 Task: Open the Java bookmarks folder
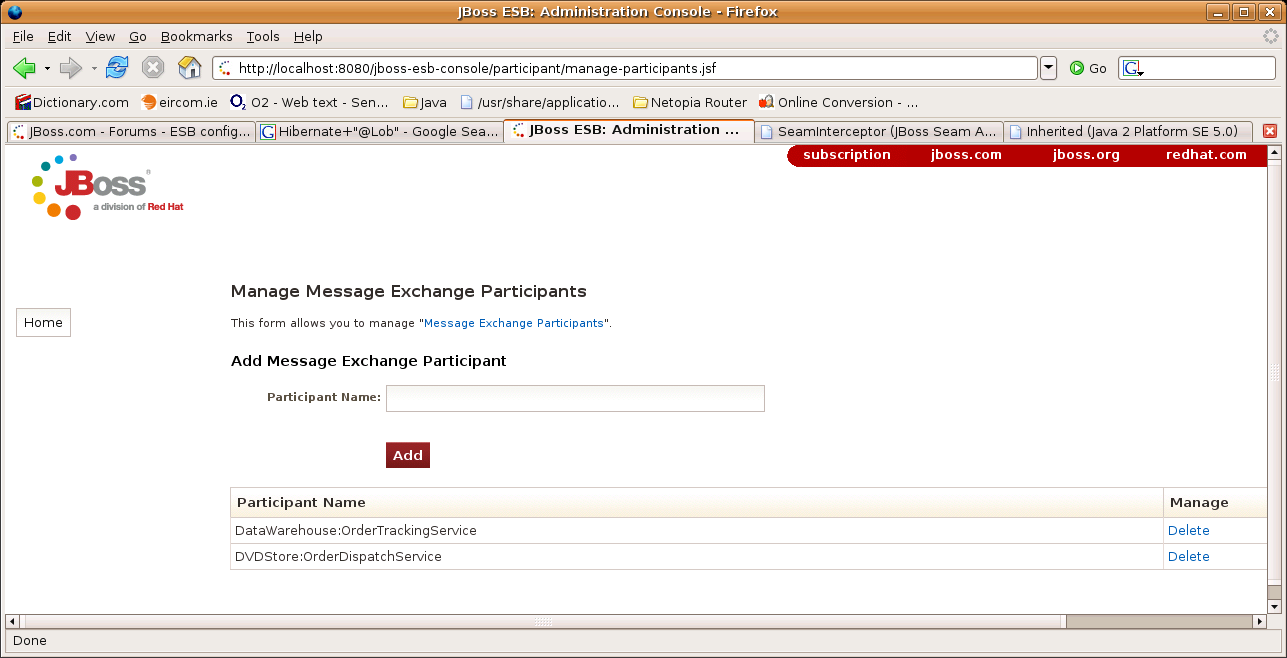pos(425,102)
